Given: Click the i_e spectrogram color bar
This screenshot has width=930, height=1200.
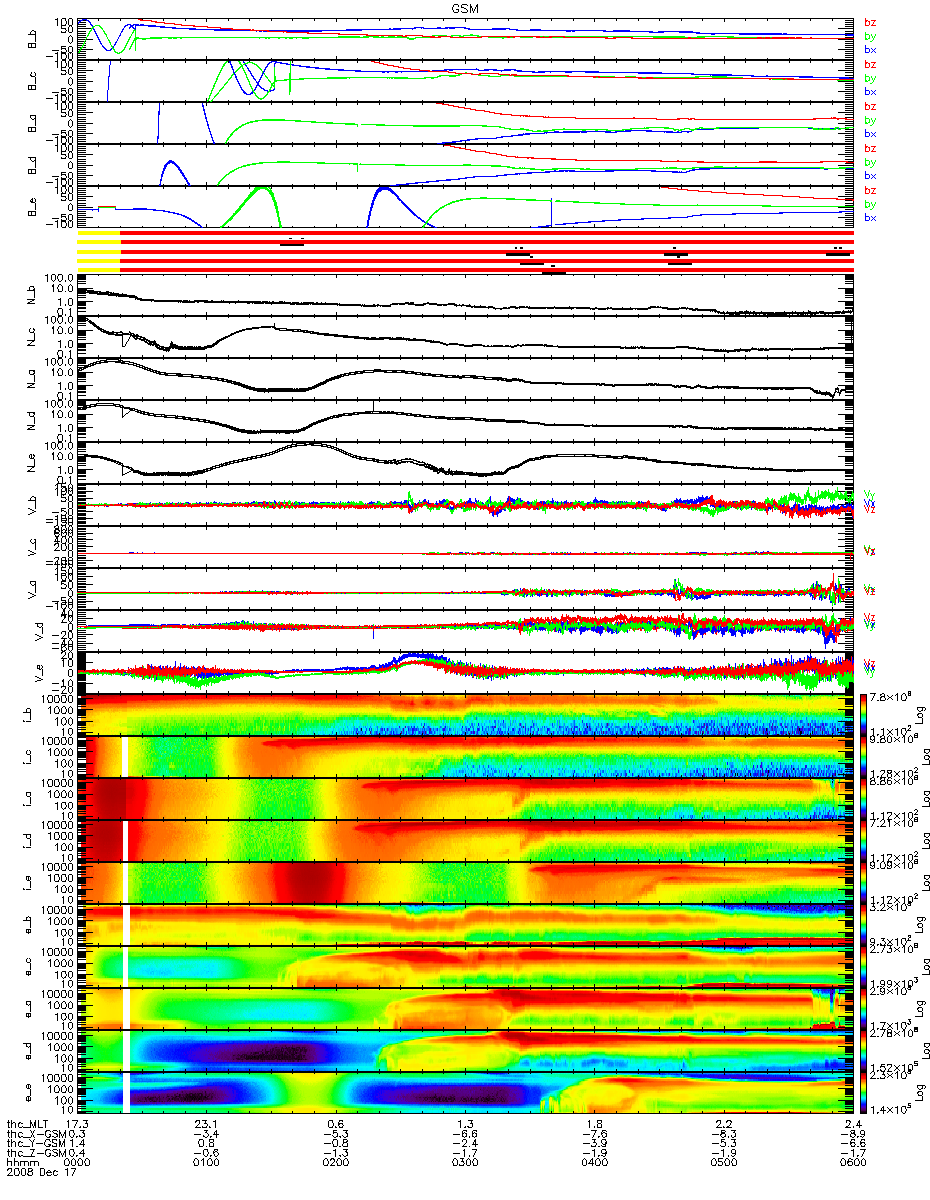Looking at the screenshot, I should (864, 883).
